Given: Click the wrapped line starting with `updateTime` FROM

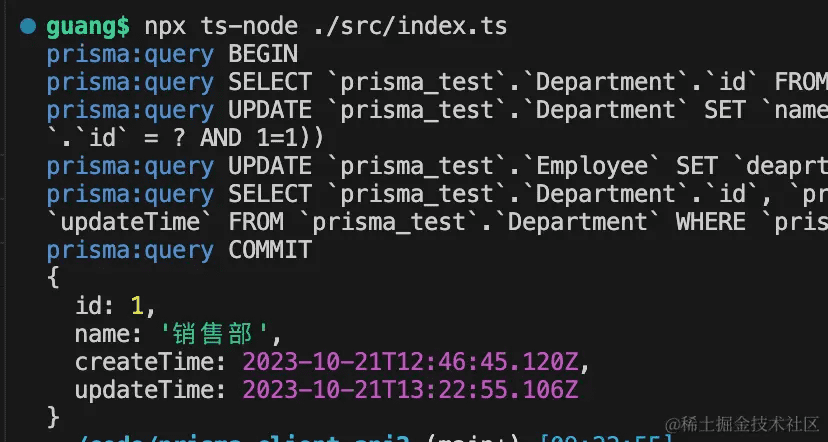Looking at the screenshot, I should coord(400,221).
